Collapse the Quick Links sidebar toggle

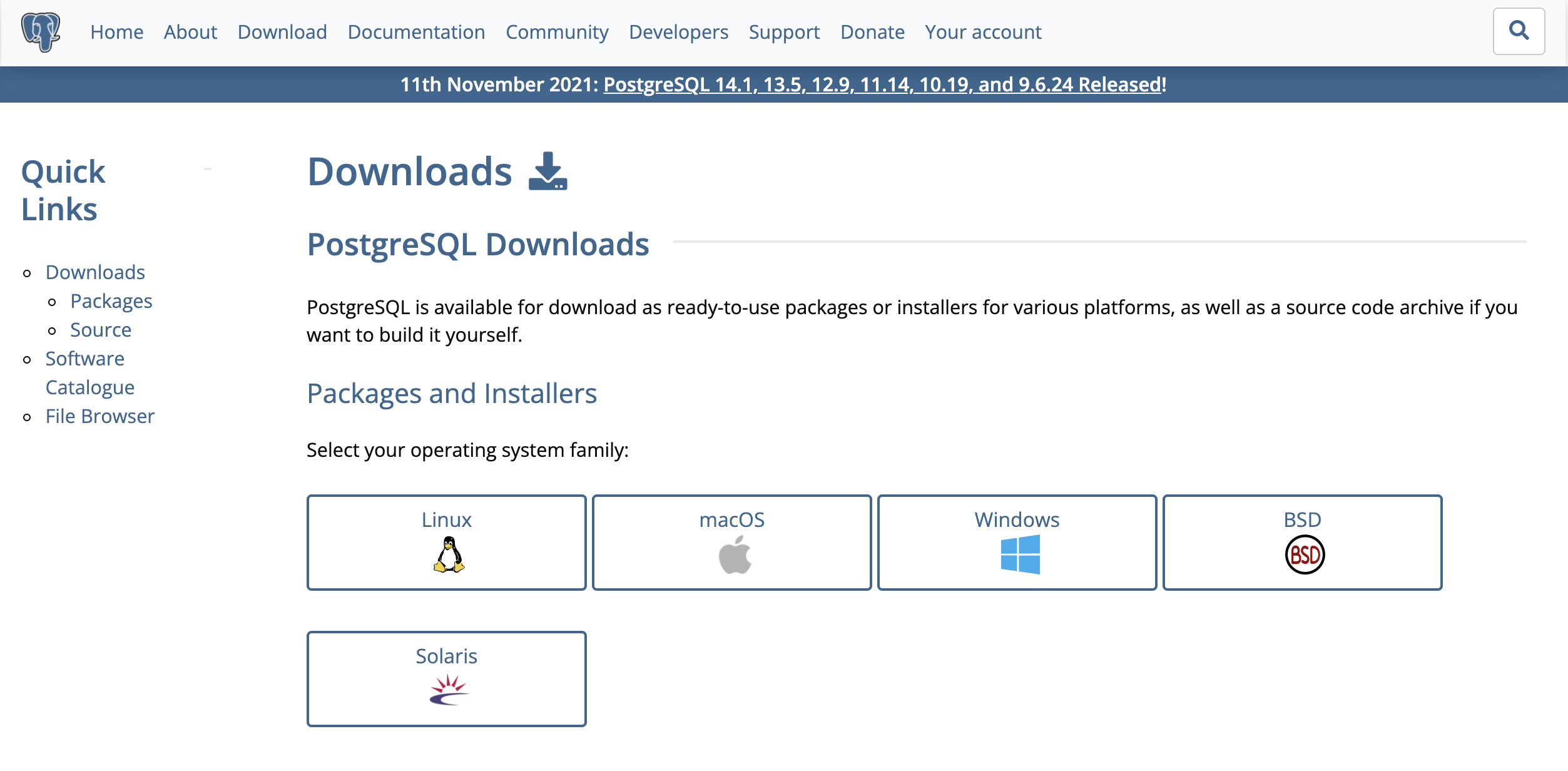208,168
